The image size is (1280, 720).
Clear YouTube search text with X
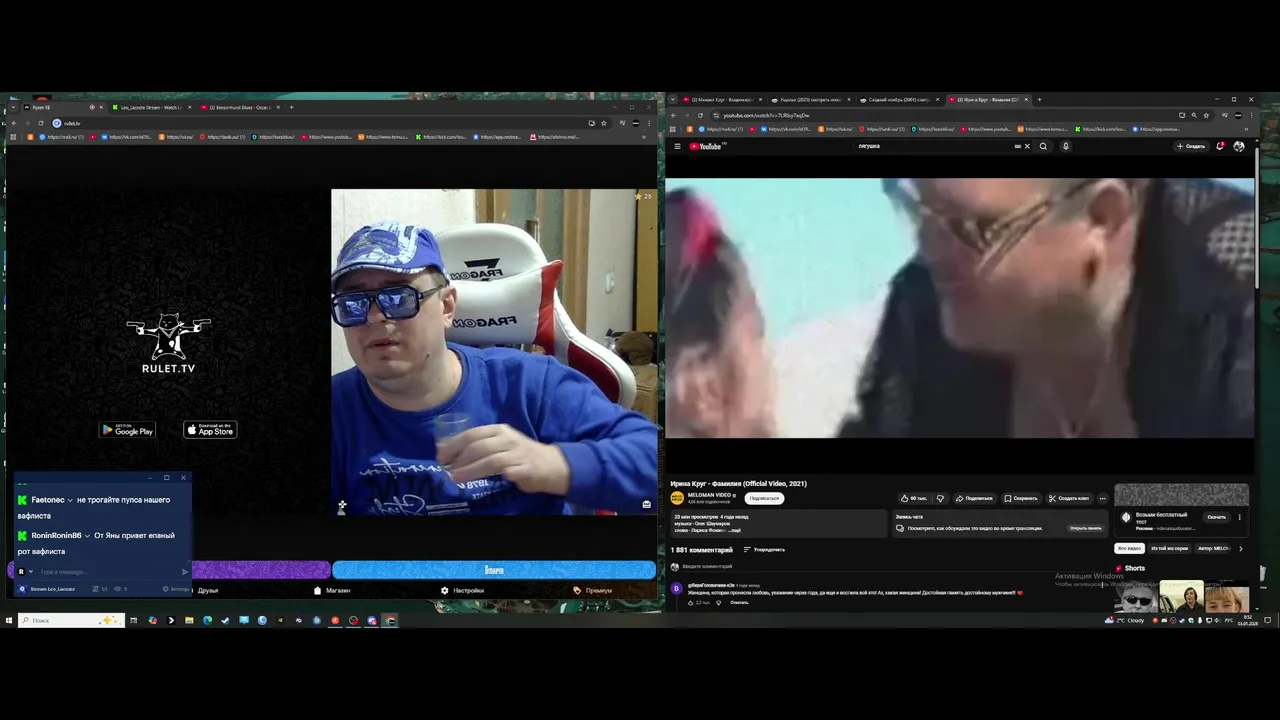[x=1026, y=146]
